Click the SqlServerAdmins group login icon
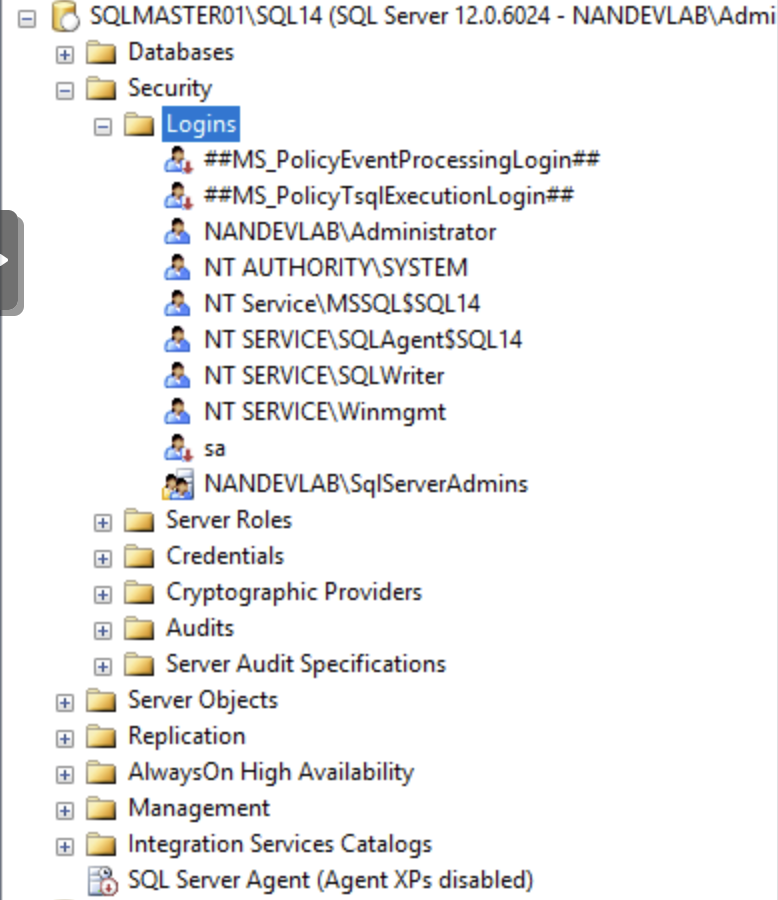 [177, 485]
